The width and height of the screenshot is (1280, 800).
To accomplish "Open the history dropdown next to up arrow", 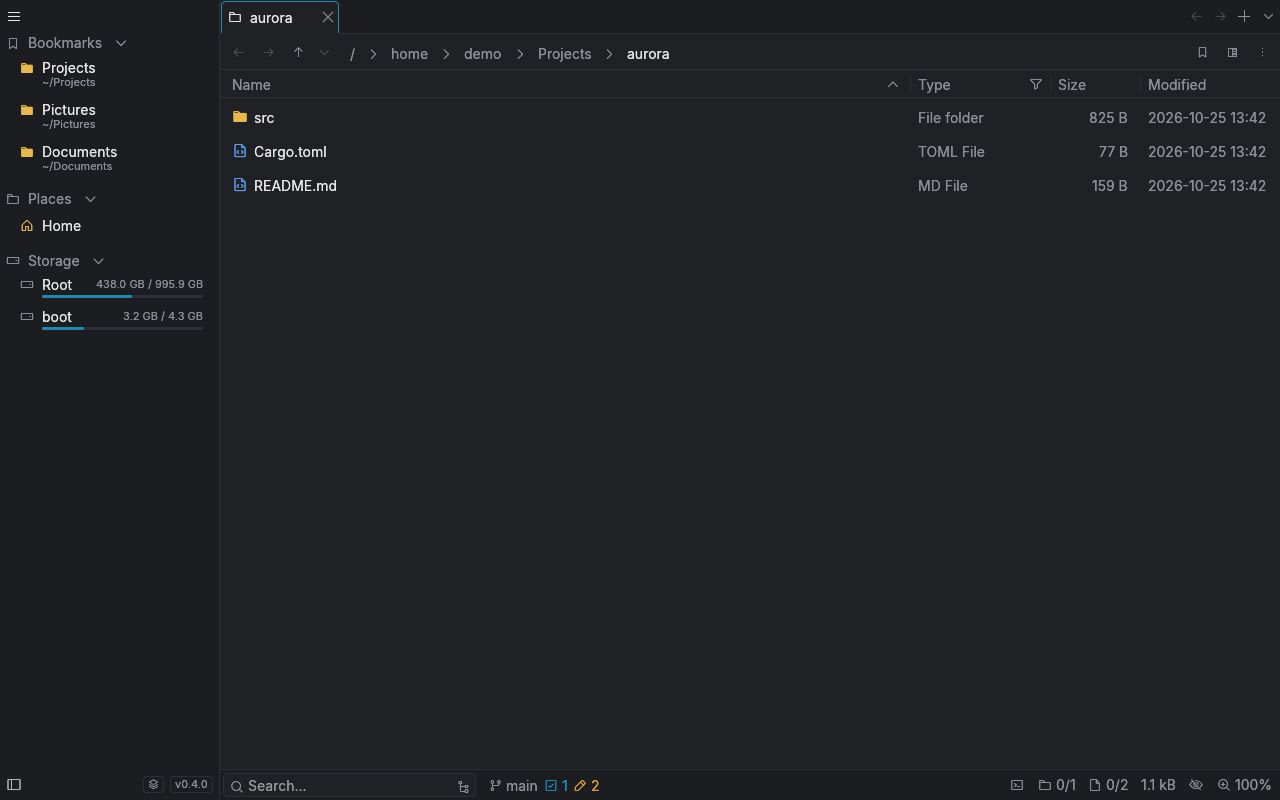I will coord(324,53).
